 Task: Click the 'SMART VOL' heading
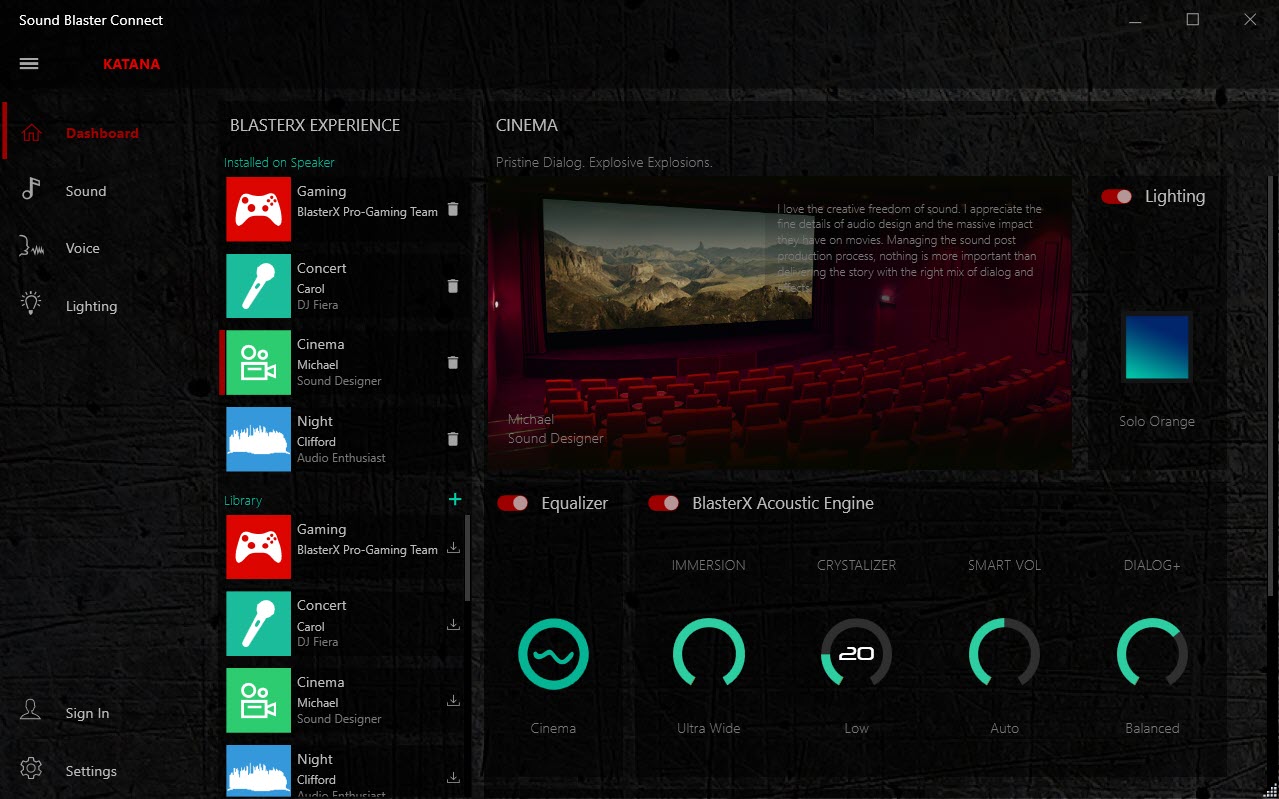[x=1005, y=565]
